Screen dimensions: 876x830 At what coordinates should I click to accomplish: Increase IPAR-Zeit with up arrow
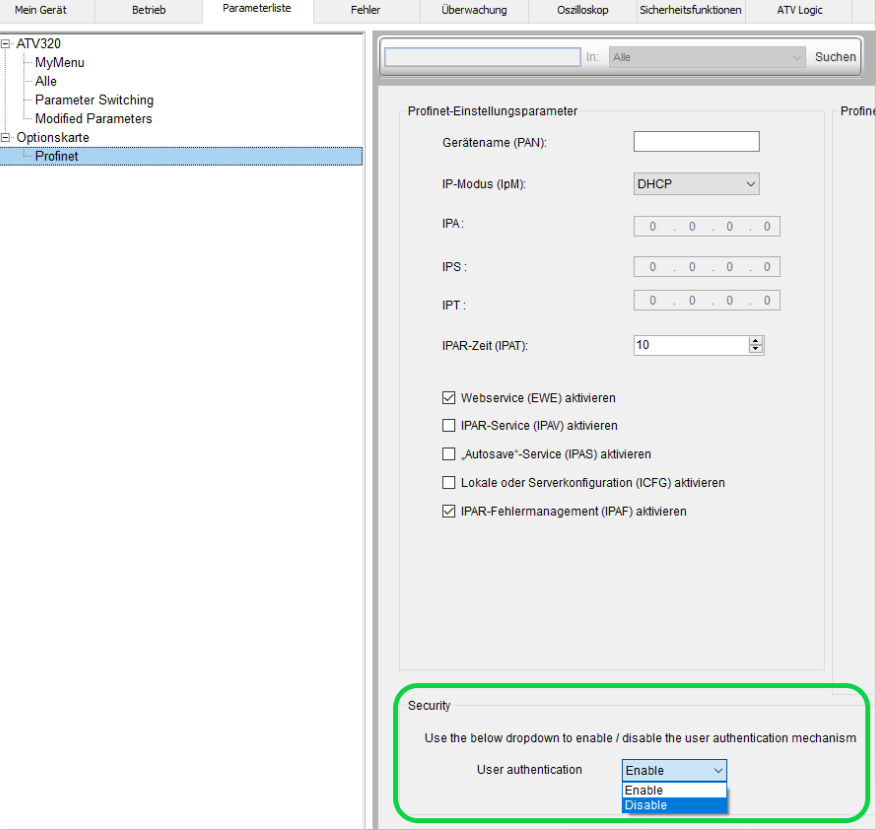click(x=755, y=341)
